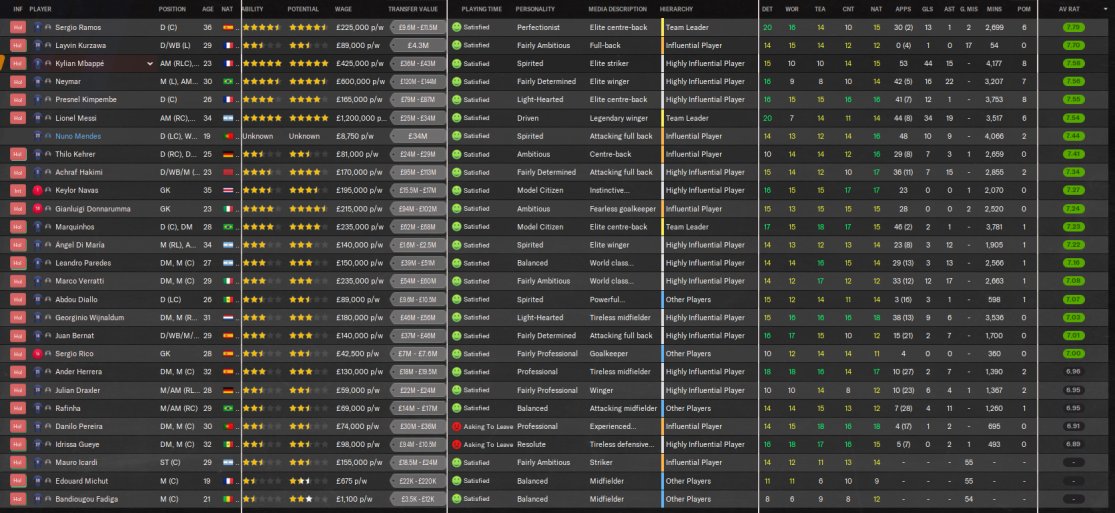This screenshot has width=1115, height=513.
Task: Select the 'Resolute' personality cell
Action: [x=531, y=445]
